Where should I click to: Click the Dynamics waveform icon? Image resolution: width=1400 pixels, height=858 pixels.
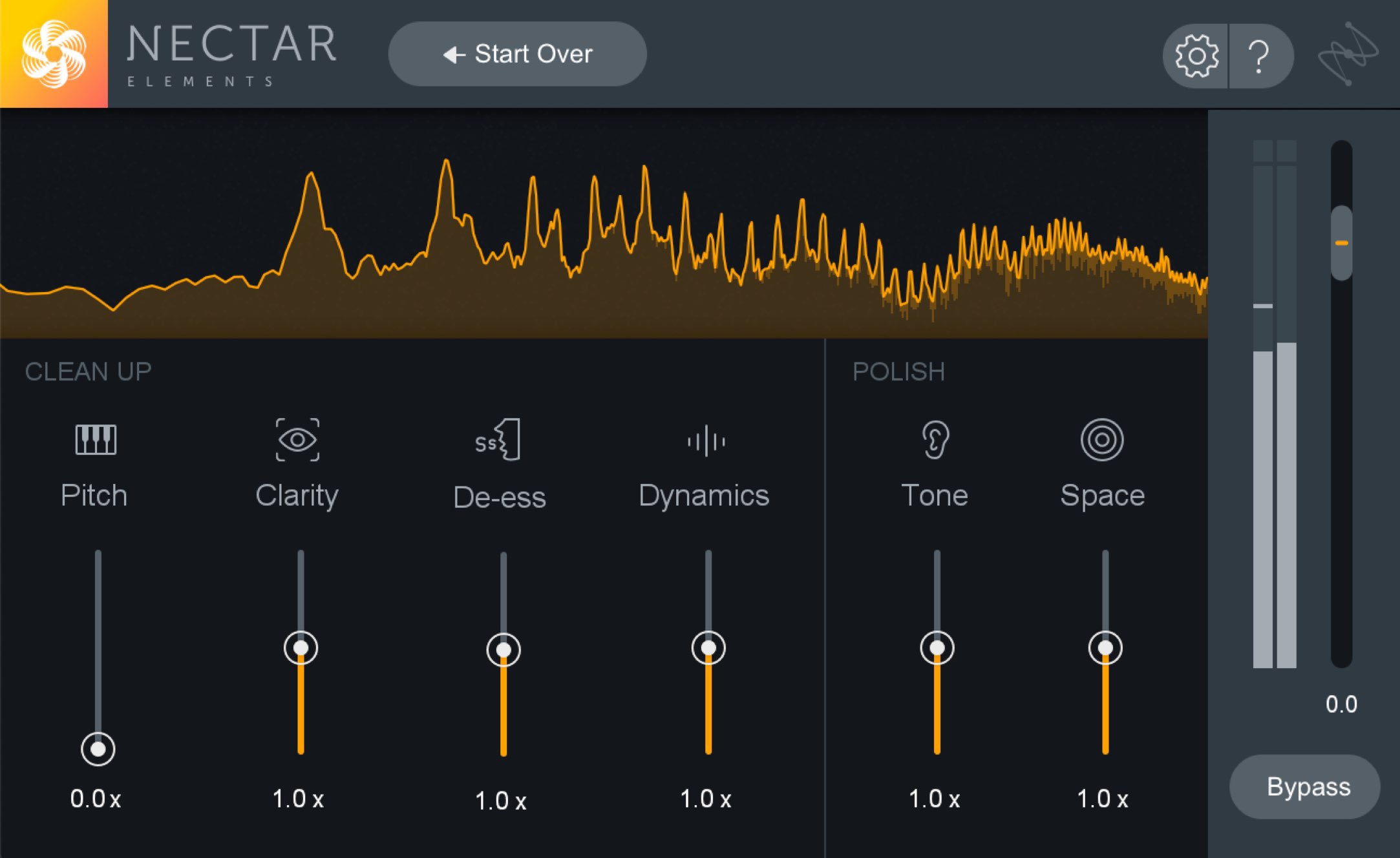(x=706, y=441)
